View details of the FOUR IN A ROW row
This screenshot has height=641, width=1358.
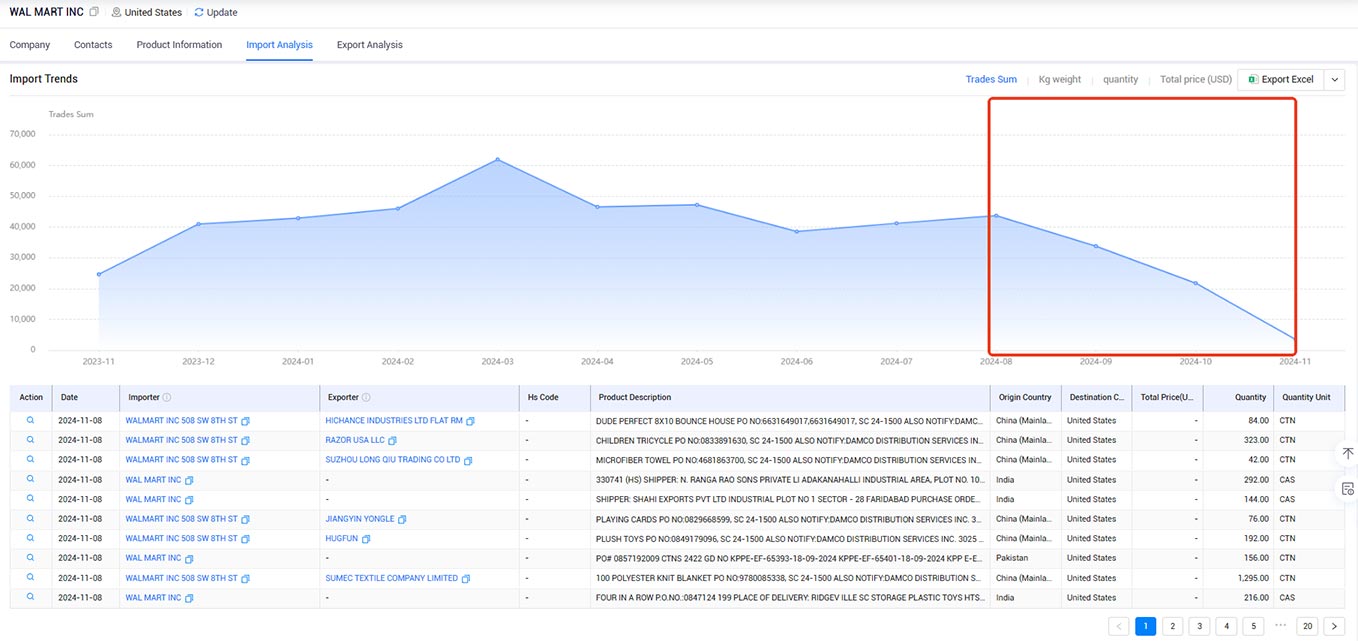pos(31,597)
